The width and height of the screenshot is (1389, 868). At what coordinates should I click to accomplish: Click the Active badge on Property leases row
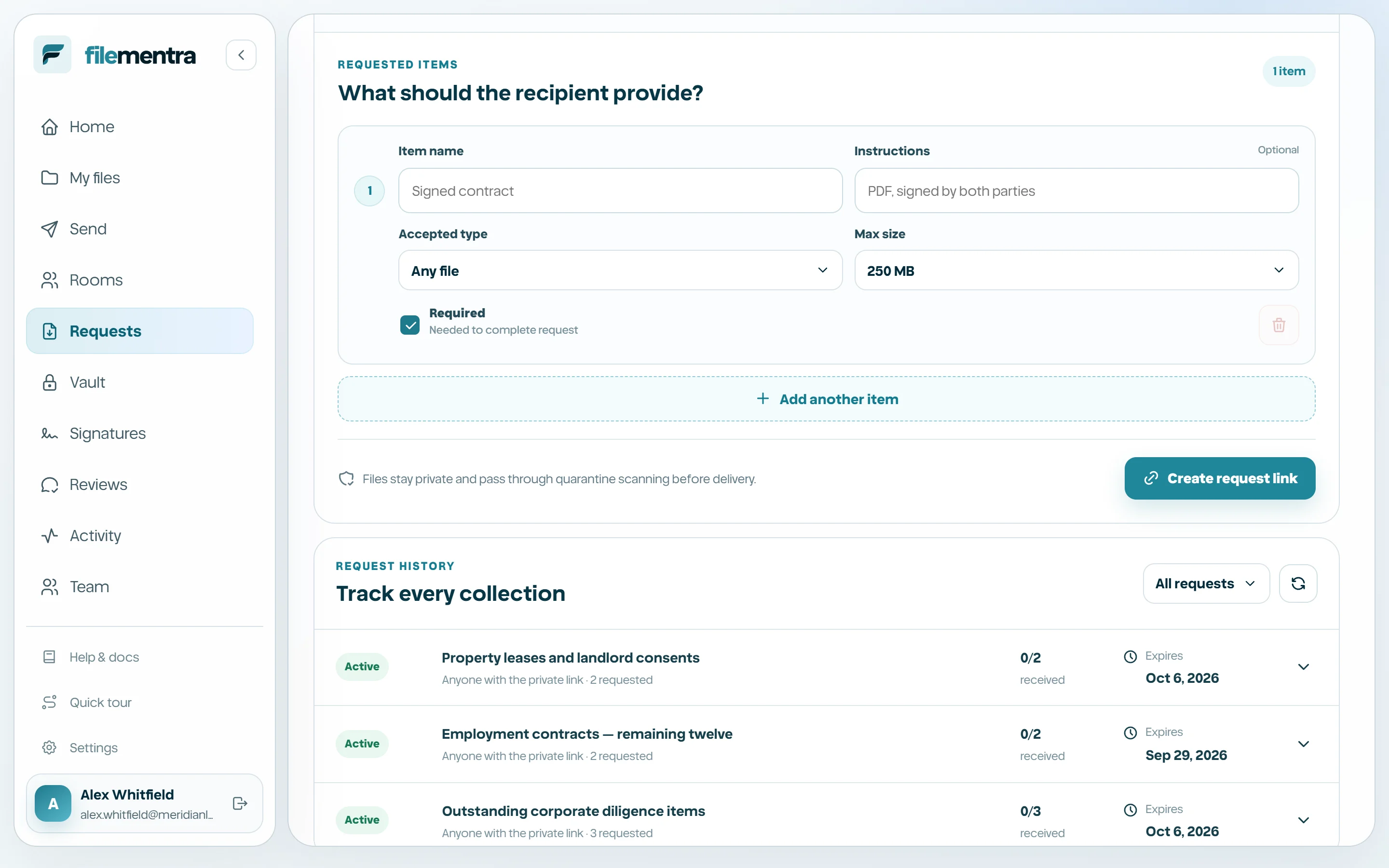[362, 666]
